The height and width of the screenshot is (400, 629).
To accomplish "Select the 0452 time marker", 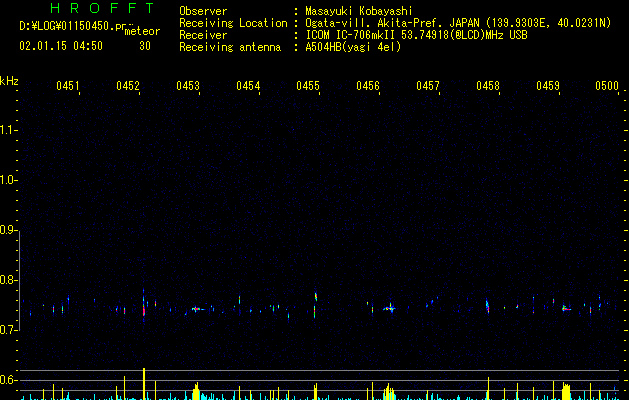I will 128,86.
